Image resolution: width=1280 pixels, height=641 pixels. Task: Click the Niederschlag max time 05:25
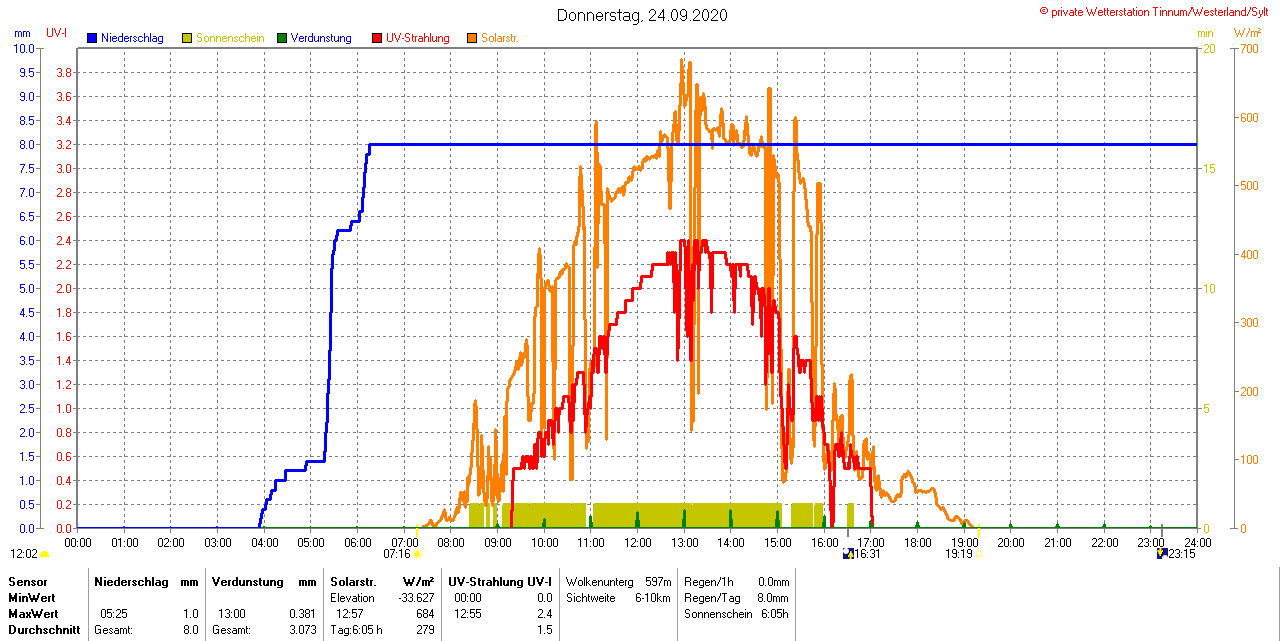pyautogui.click(x=114, y=613)
